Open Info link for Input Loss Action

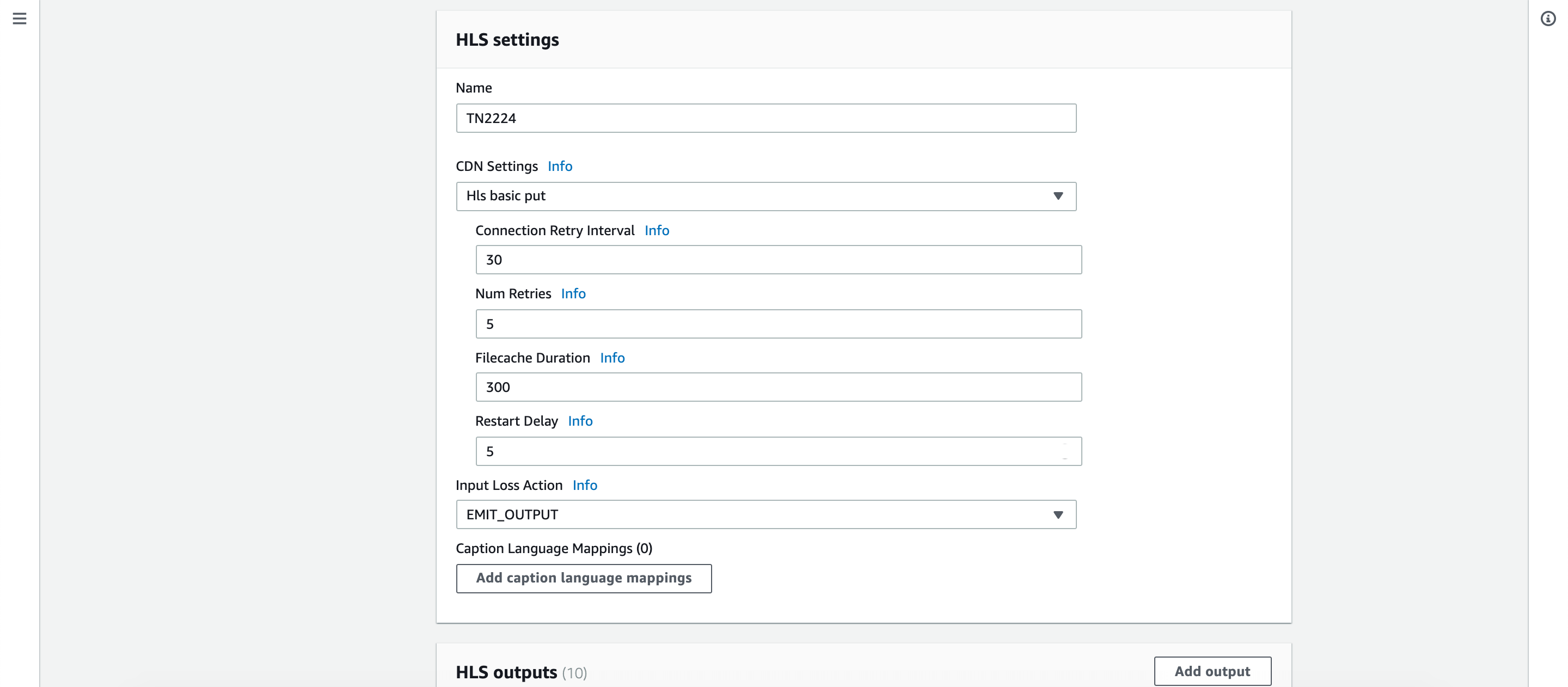tap(584, 486)
